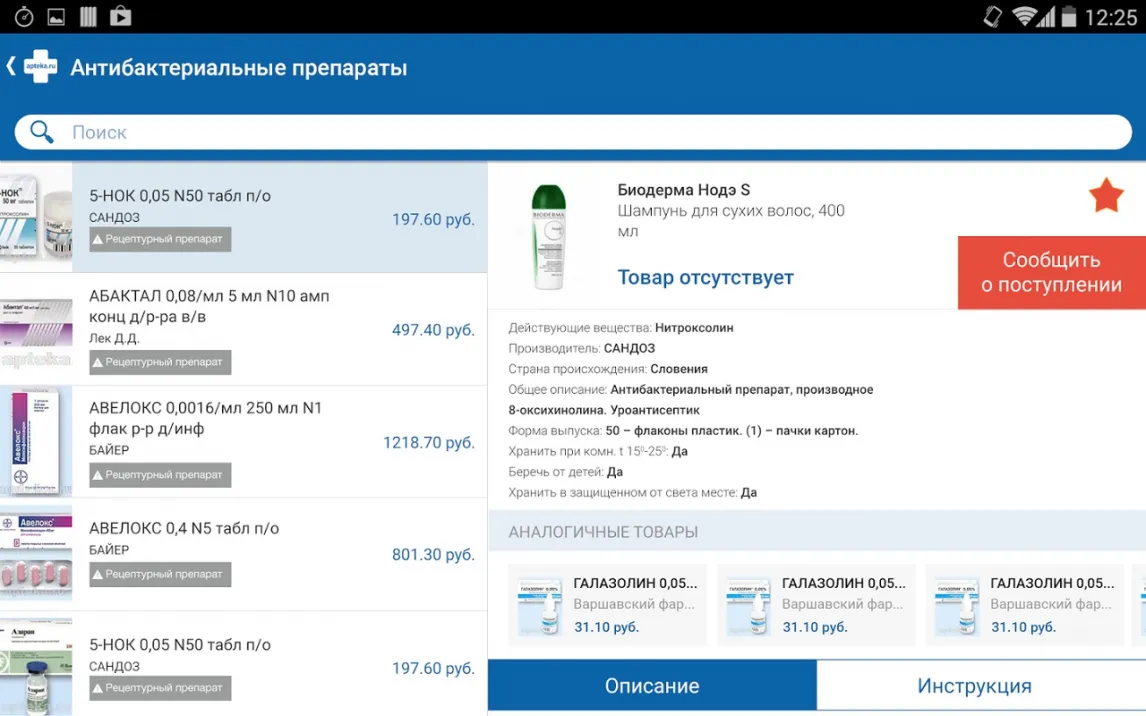
Task: Tap the Play Store bag status icon
Action: (121, 16)
